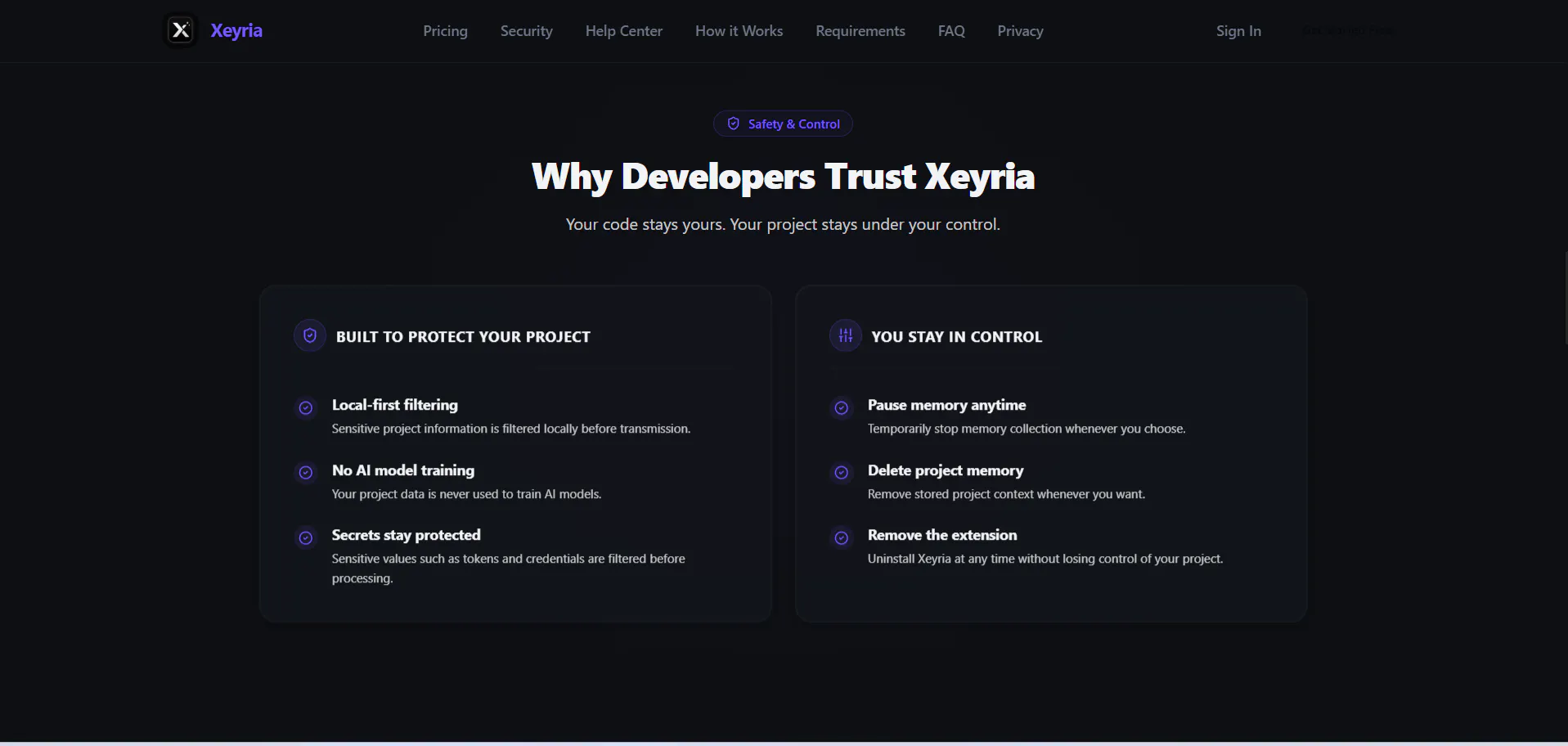
Task: Click 'Sensitive values such as tokens' description
Action: tap(509, 568)
